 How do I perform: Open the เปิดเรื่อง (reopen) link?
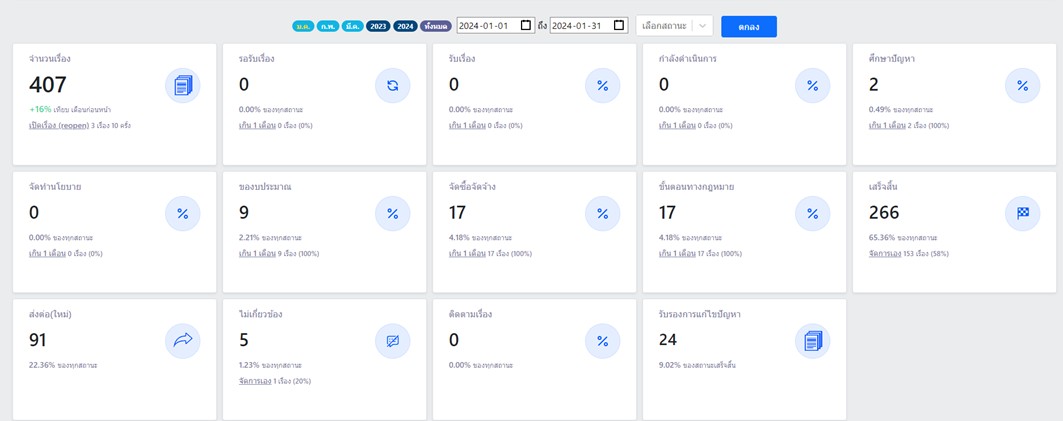pyautogui.click(x=59, y=126)
